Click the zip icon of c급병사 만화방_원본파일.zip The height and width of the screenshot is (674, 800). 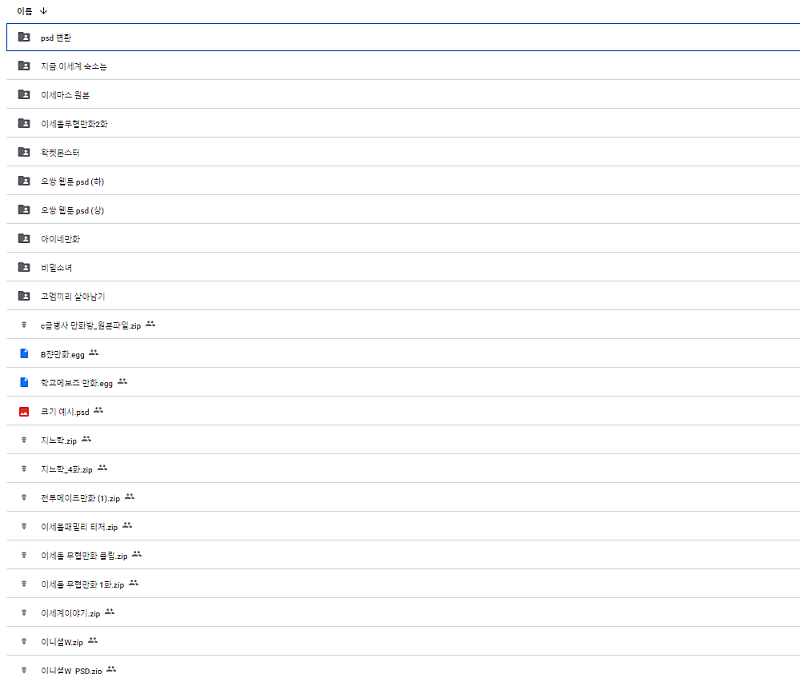[x=24, y=324]
